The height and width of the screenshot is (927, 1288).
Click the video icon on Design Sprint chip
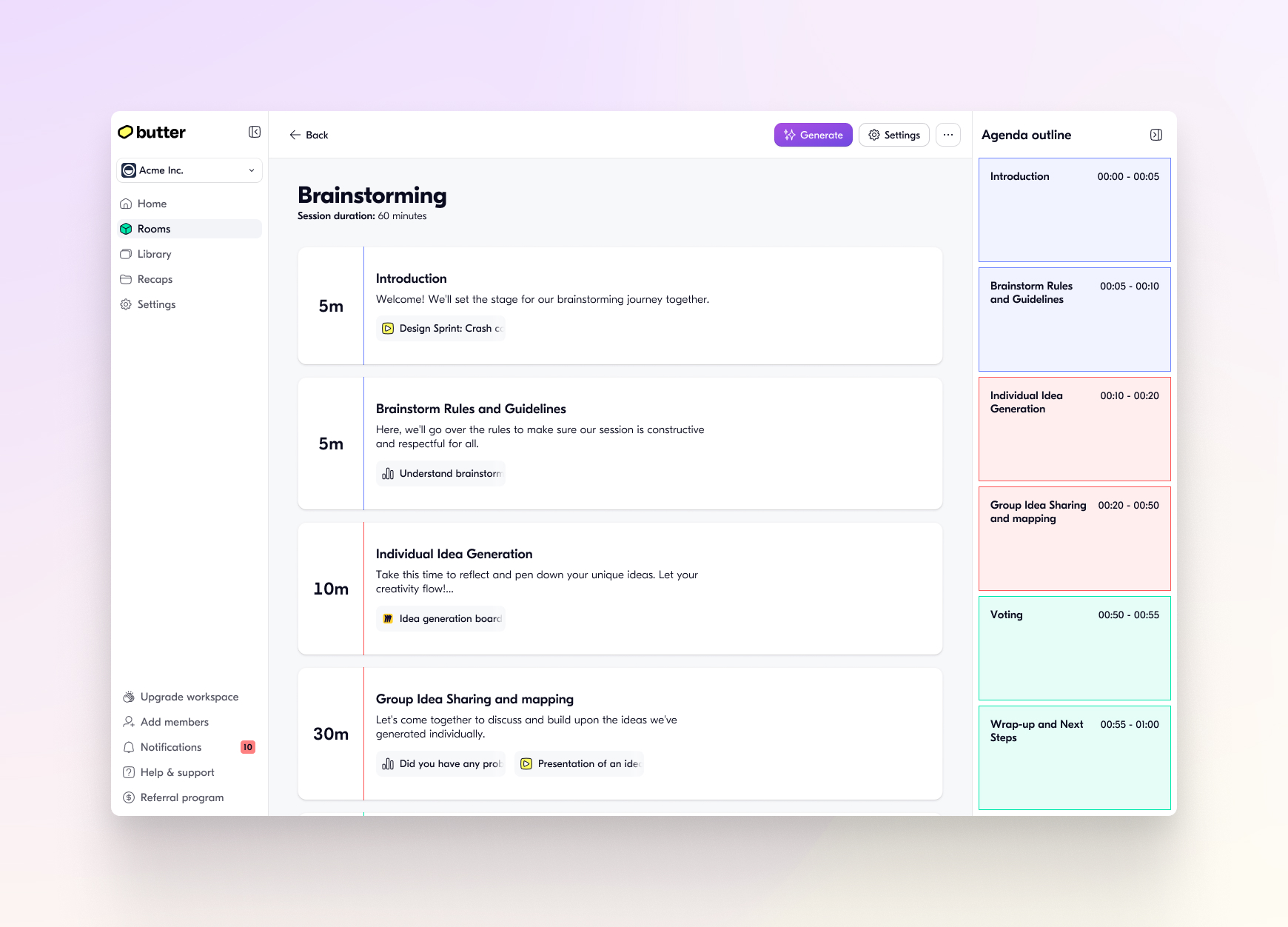point(388,328)
